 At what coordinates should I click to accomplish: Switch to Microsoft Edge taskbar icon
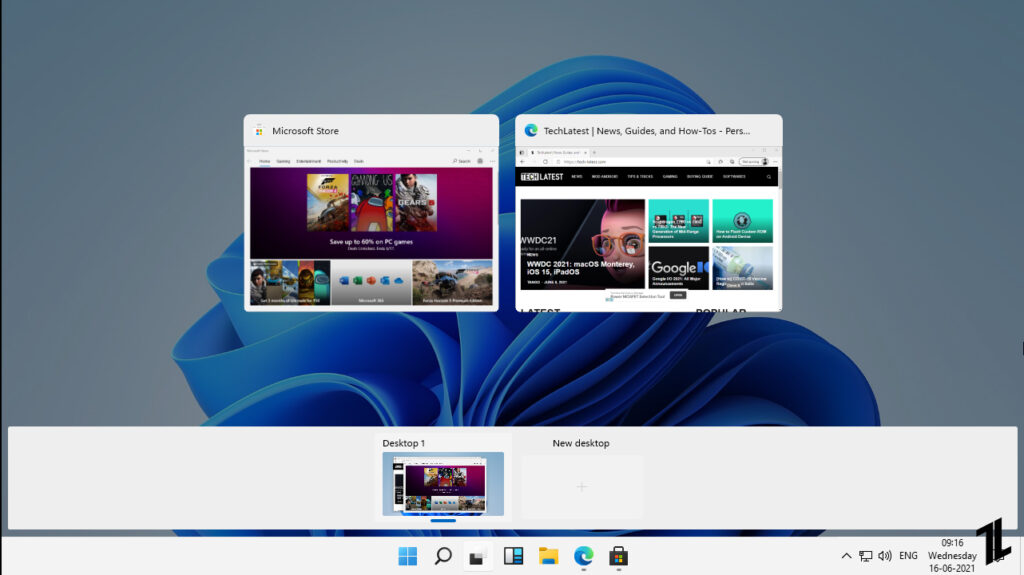tap(584, 556)
